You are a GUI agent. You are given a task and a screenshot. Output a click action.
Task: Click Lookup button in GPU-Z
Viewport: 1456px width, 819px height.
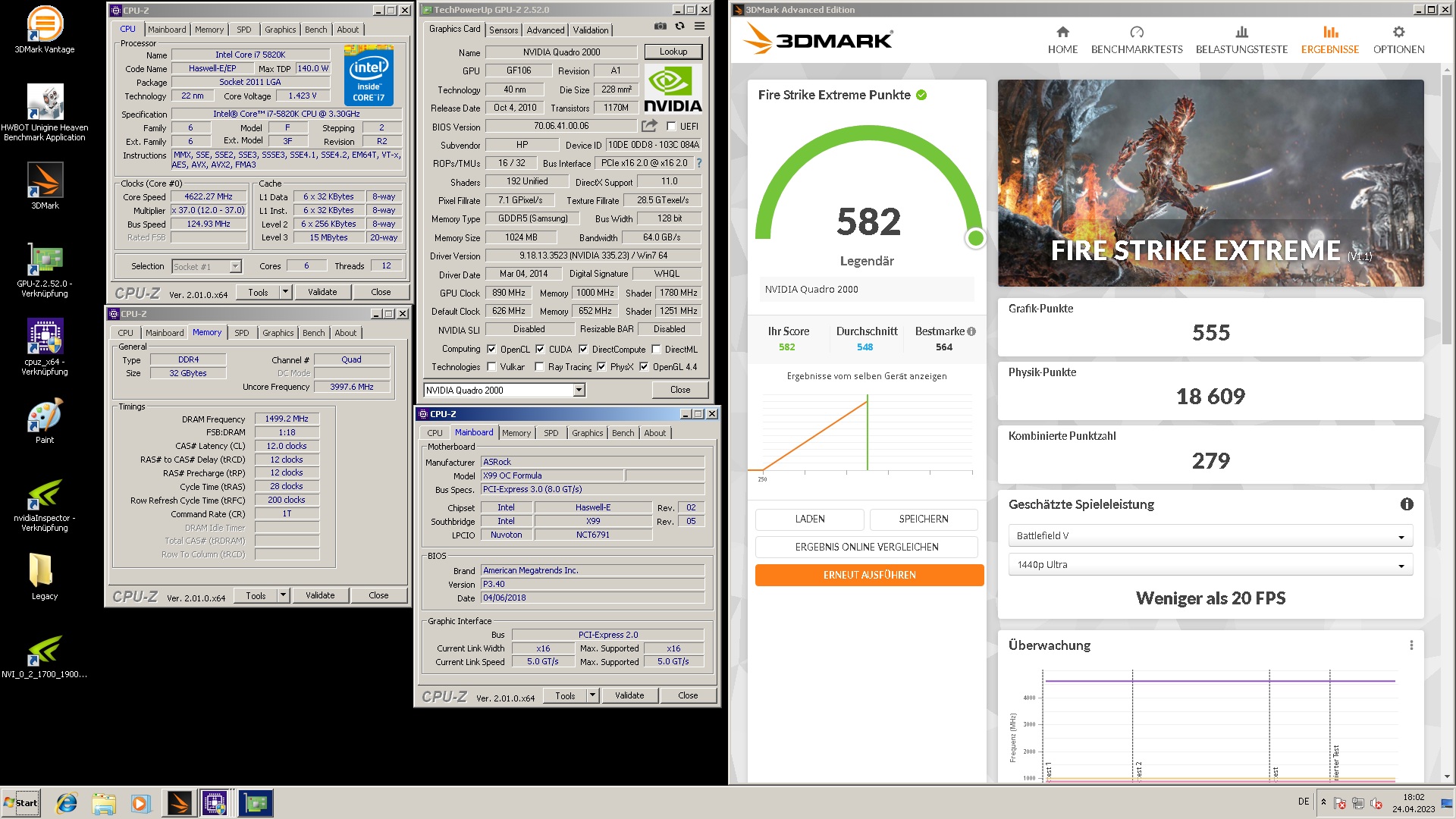tap(673, 52)
